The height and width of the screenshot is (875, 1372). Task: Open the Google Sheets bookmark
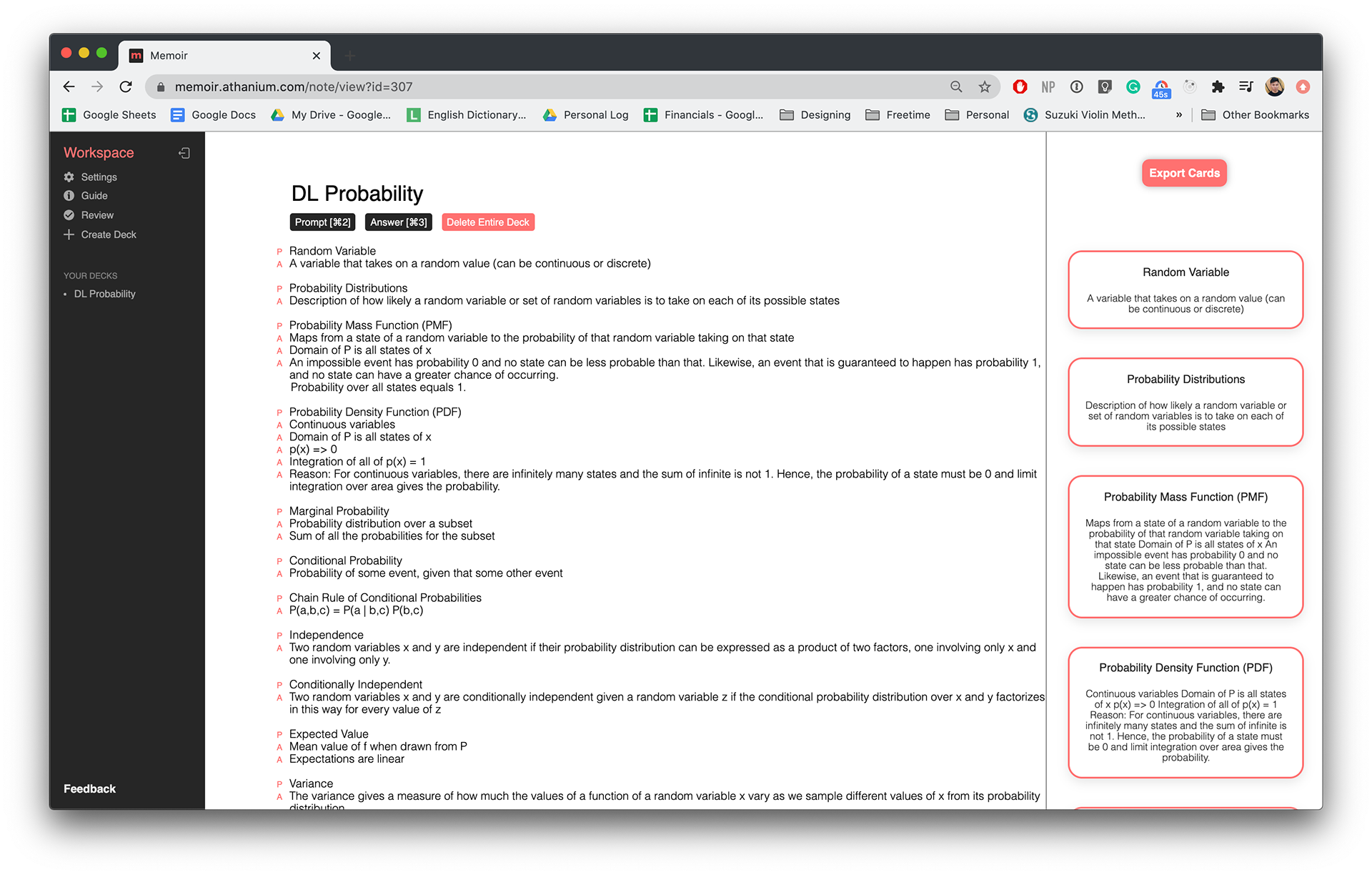click(109, 115)
